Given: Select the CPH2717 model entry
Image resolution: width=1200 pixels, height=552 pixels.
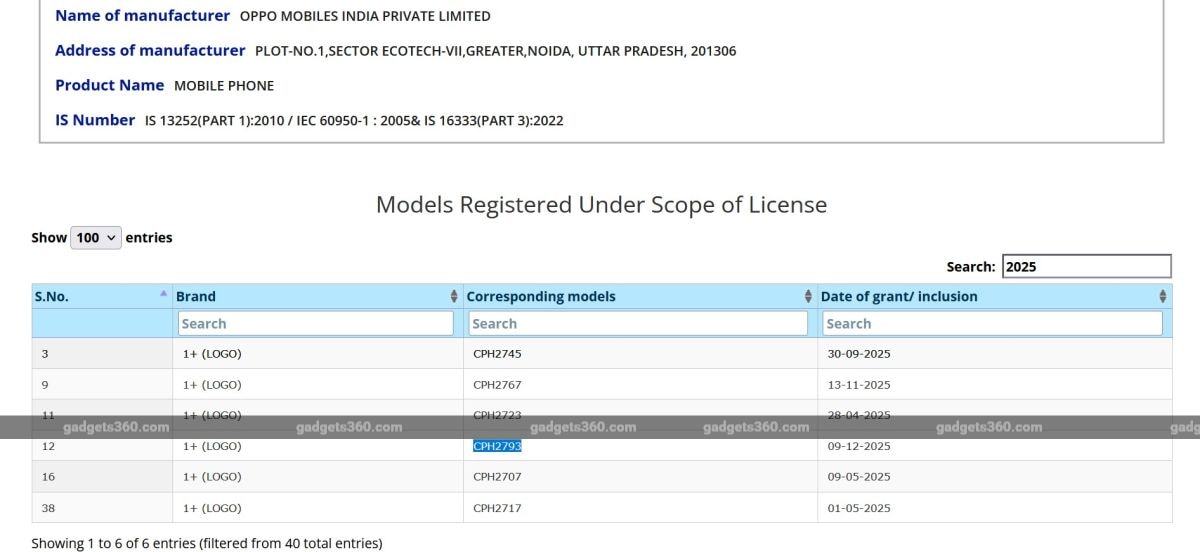Looking at the screenshot, I should tap(497, 508).
